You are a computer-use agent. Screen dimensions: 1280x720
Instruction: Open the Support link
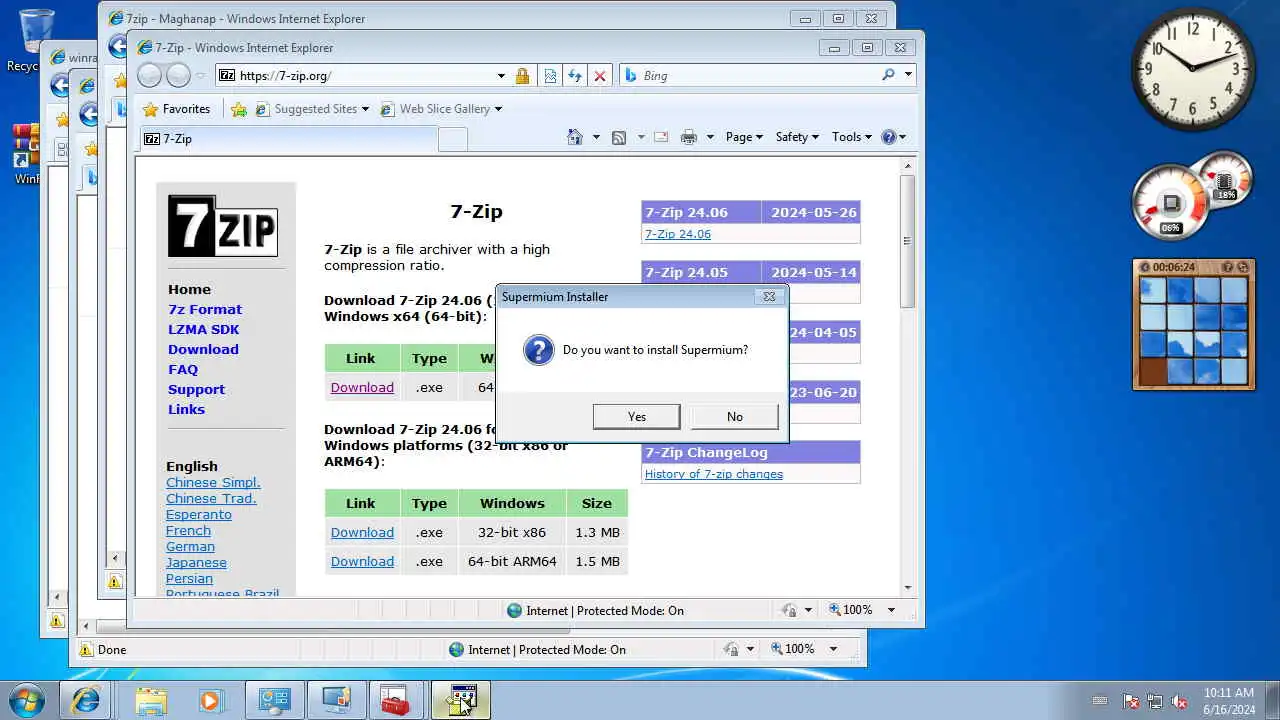(196, 389)
